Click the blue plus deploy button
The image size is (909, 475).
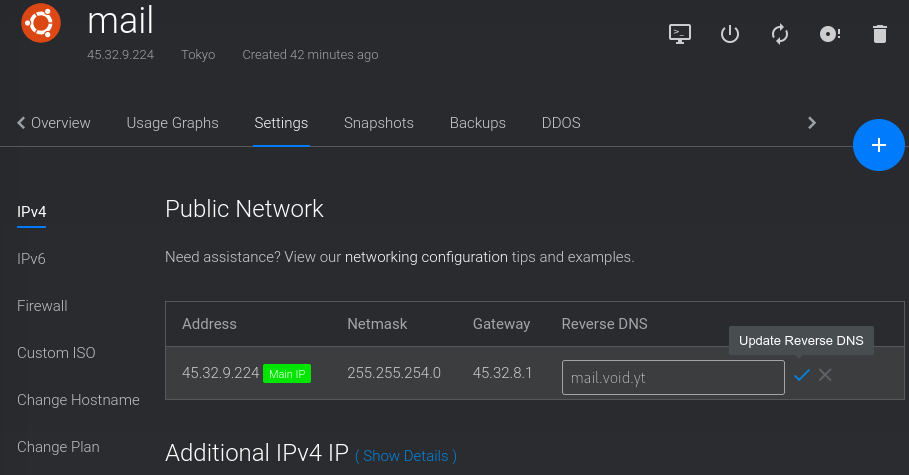click(878, 145)
